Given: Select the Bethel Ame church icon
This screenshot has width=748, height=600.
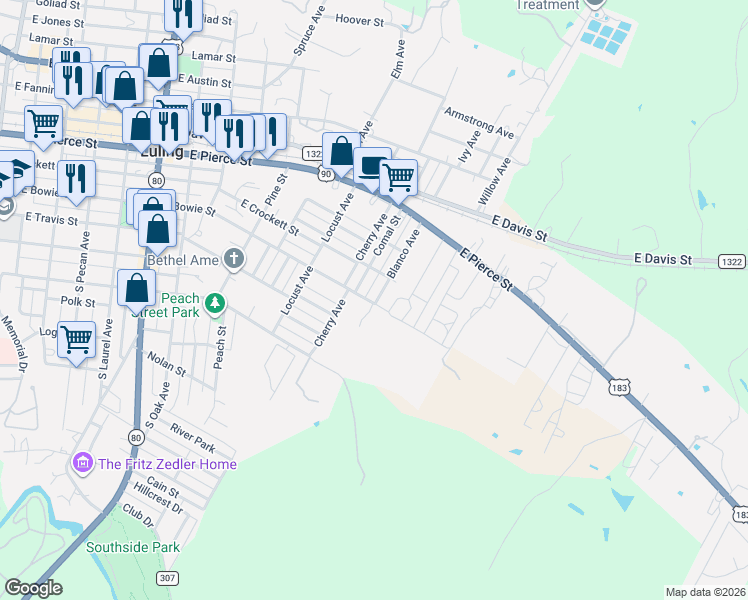Looking at the screenshot, I should tap(234, 259).
